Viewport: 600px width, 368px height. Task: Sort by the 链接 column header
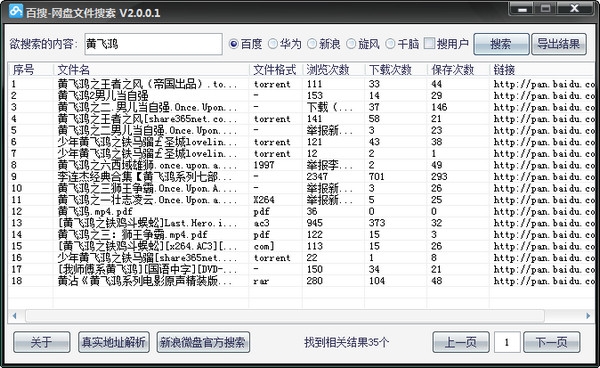(541, 70)
